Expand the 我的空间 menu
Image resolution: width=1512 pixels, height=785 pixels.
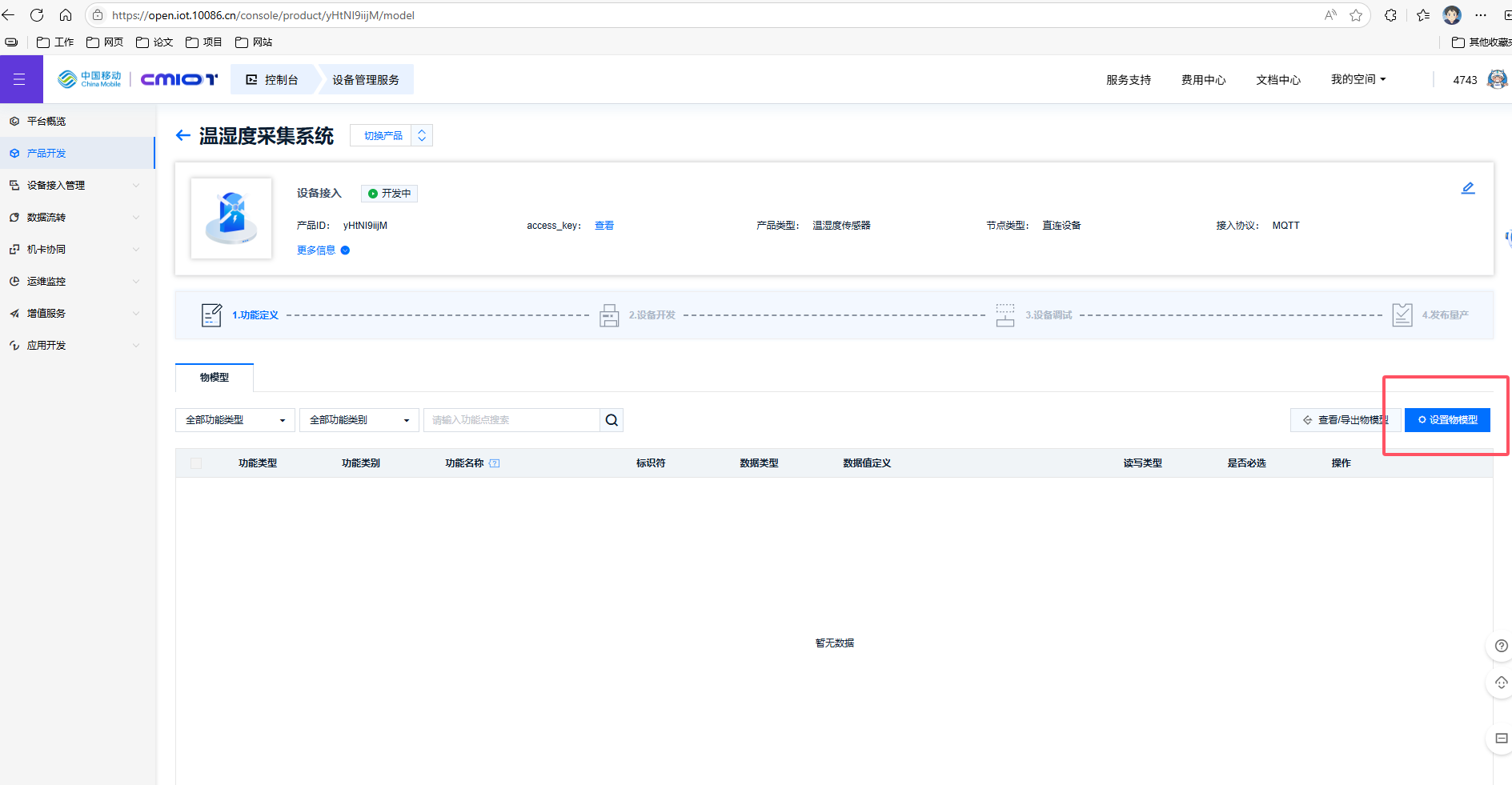click(x=1358, y=79)
